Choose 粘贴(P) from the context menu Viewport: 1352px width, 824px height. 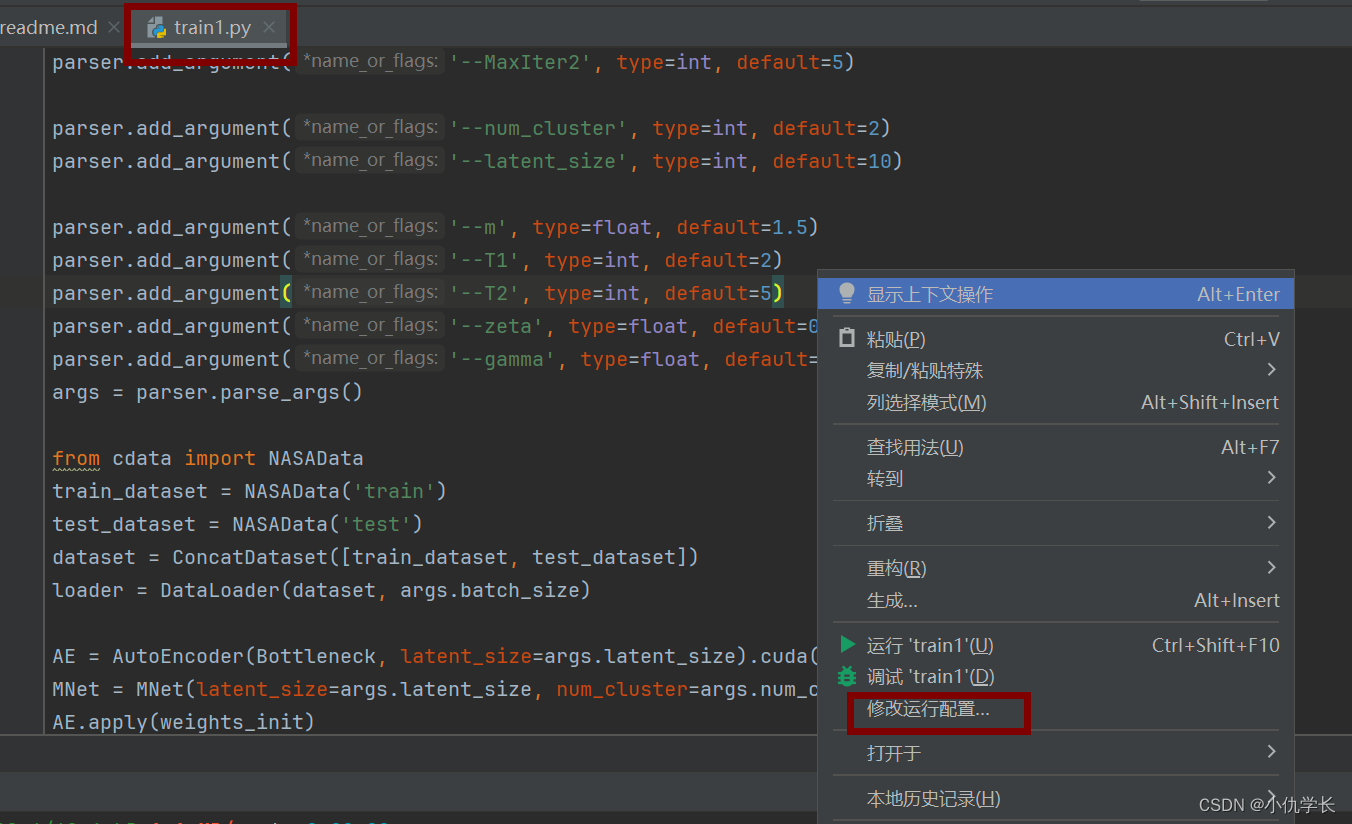[1055, 339]
